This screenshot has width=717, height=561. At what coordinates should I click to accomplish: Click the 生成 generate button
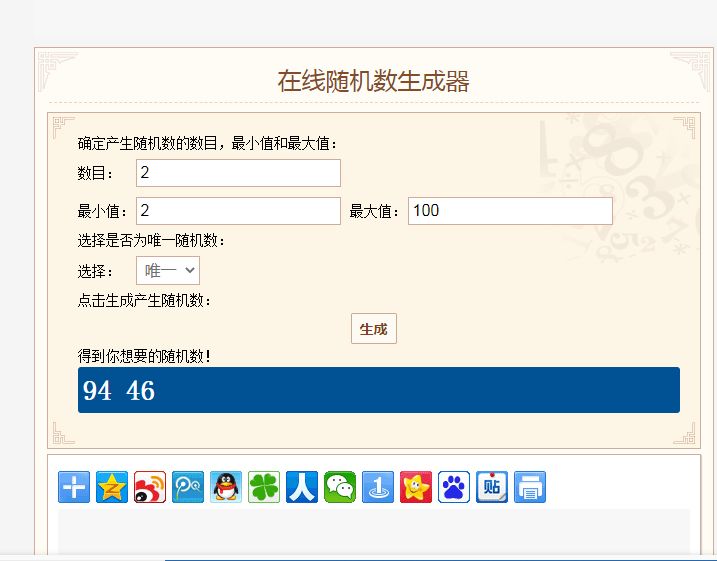[374, 328]
